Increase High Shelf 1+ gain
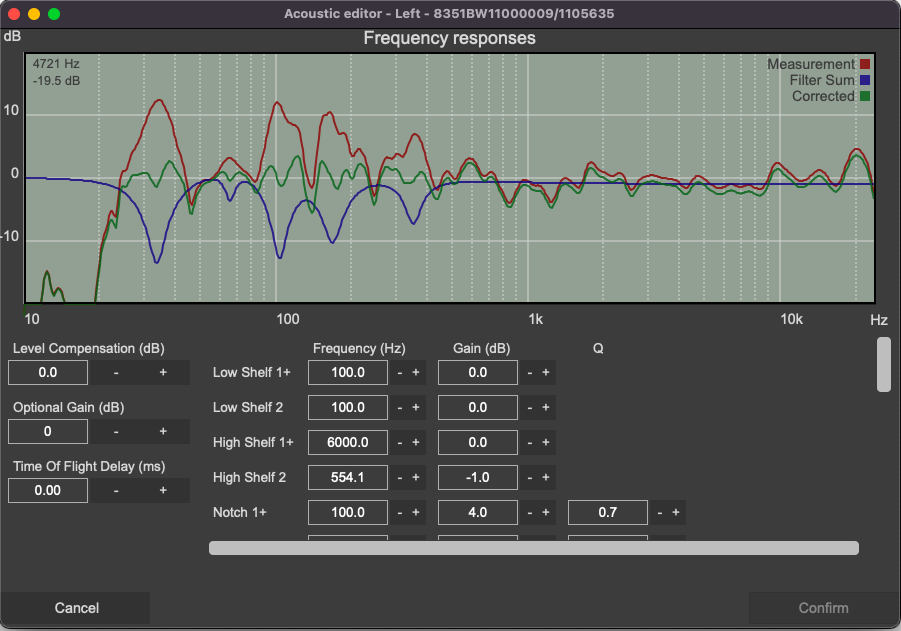Screen dimensions: 901x631 tap(546, 443)
